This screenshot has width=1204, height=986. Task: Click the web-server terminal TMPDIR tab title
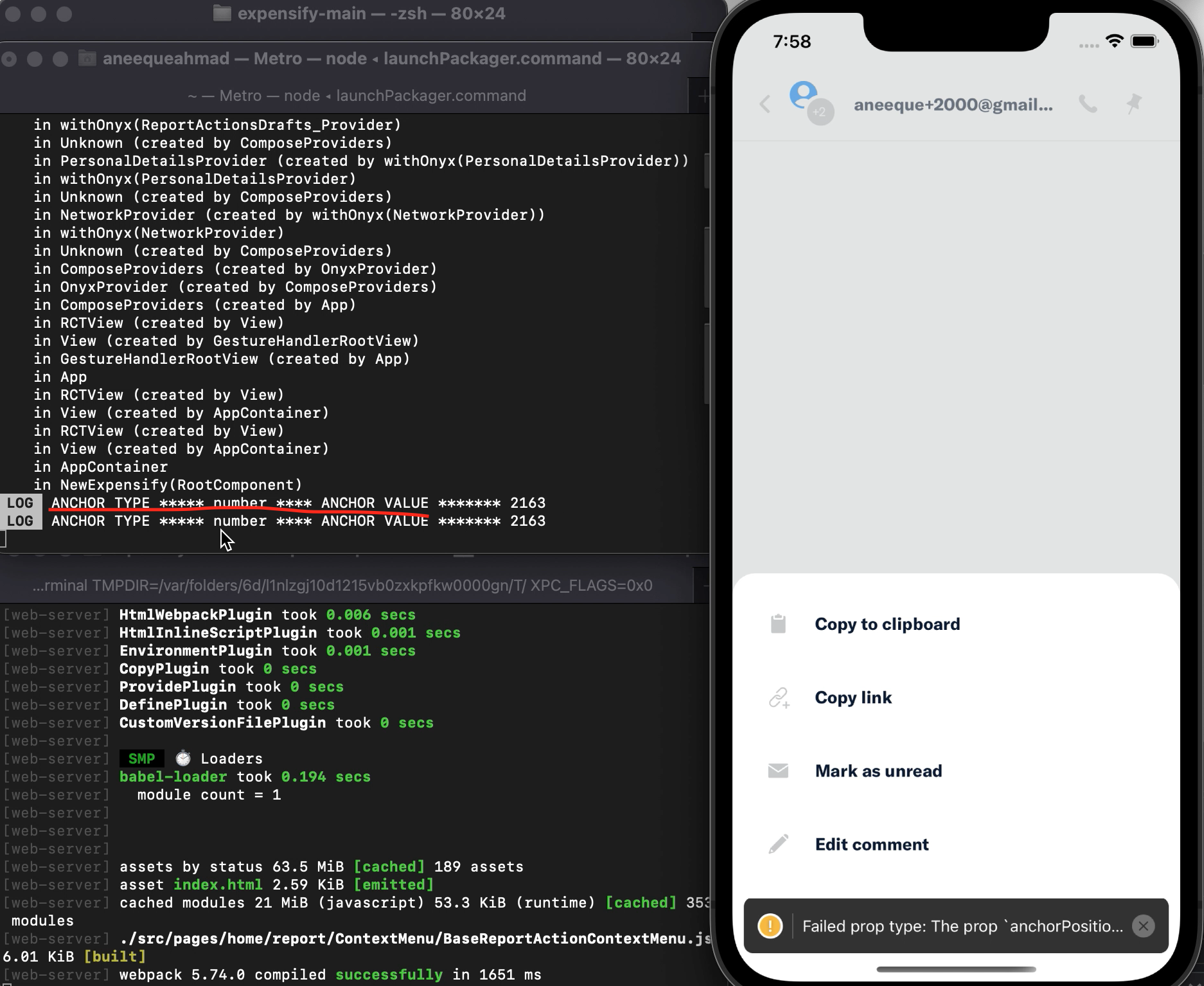(x=342, y=586)
